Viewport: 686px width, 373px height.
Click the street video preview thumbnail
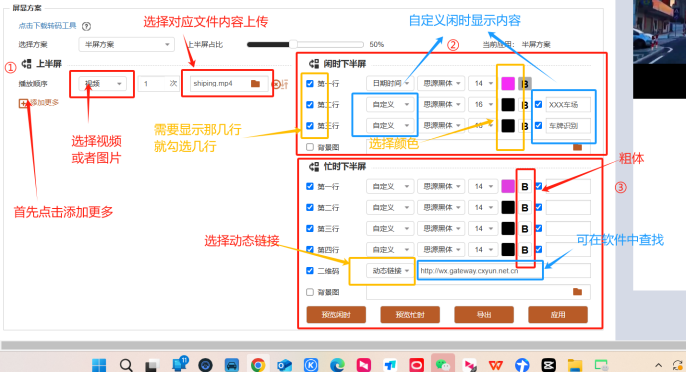click(659, 31)
